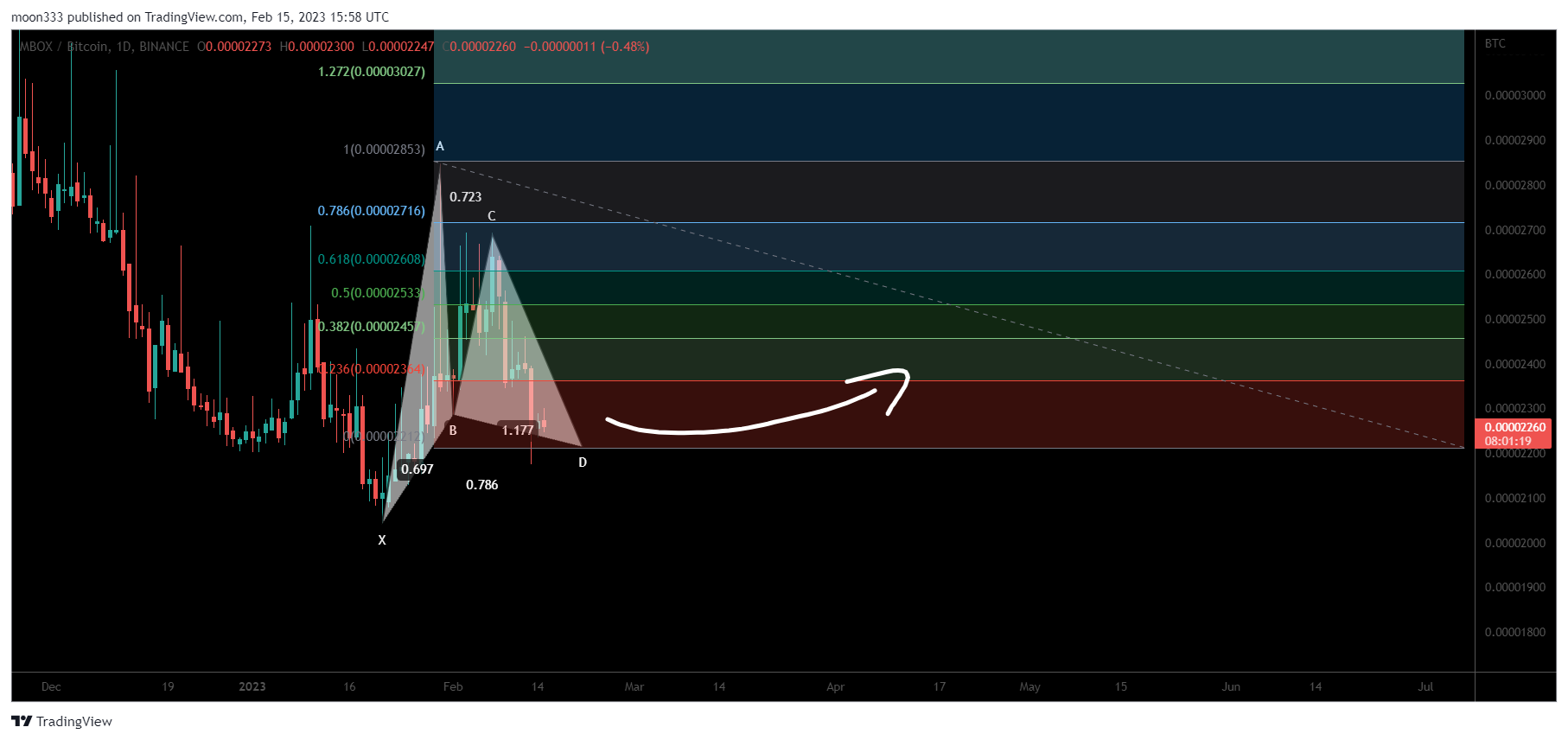Click pattern point label D

583,462
